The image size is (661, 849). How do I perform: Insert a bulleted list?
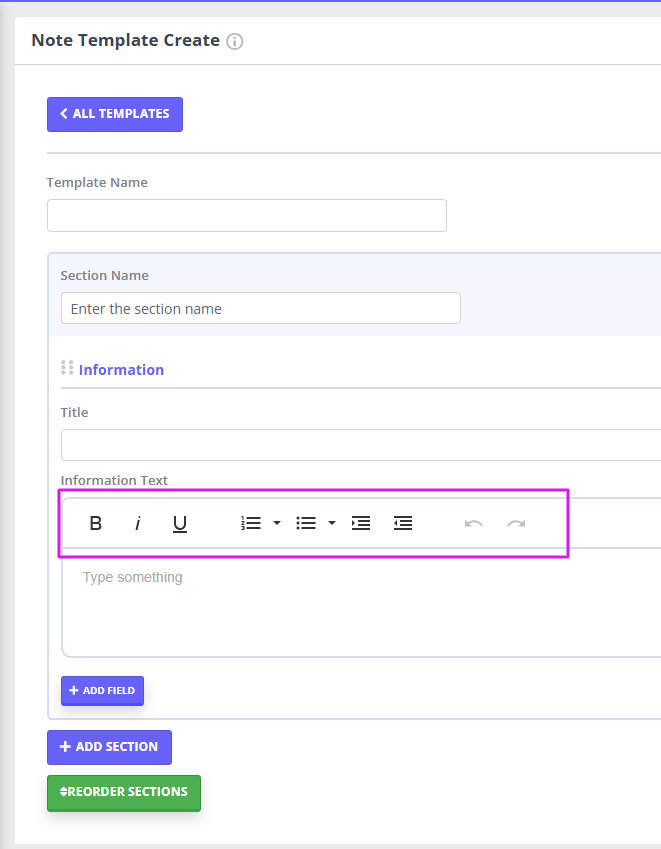pyautogui.click(x=306, y=523)
